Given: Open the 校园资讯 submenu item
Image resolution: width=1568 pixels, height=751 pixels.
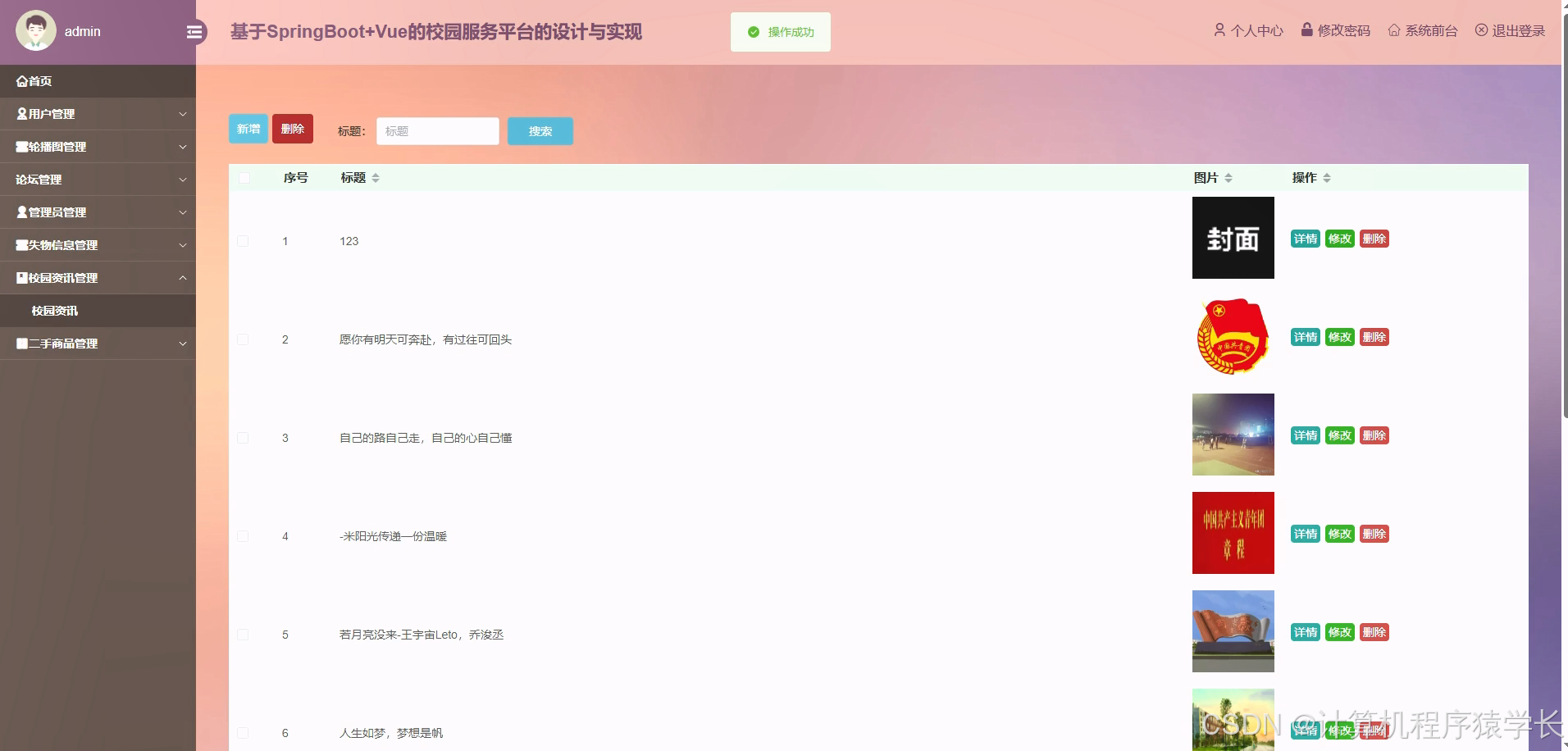Looking at the screenshot, I should (x=56, y=311).
